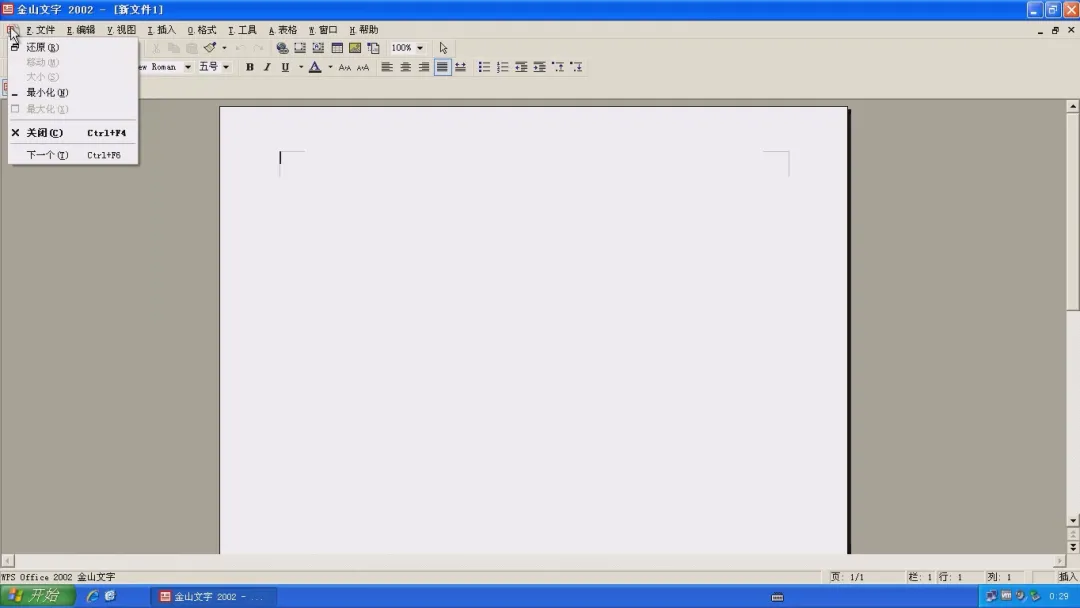
Task: Click the image frame icon next to text frame
Action: point(318,48)
